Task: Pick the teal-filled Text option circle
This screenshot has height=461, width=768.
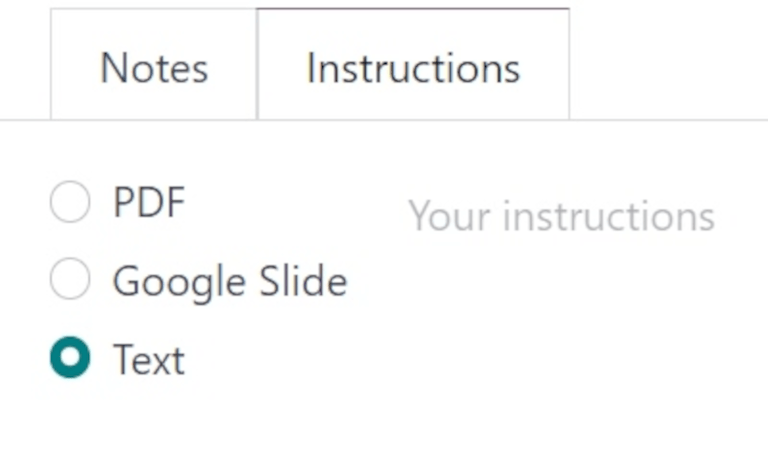Action: tap(70, 358)
